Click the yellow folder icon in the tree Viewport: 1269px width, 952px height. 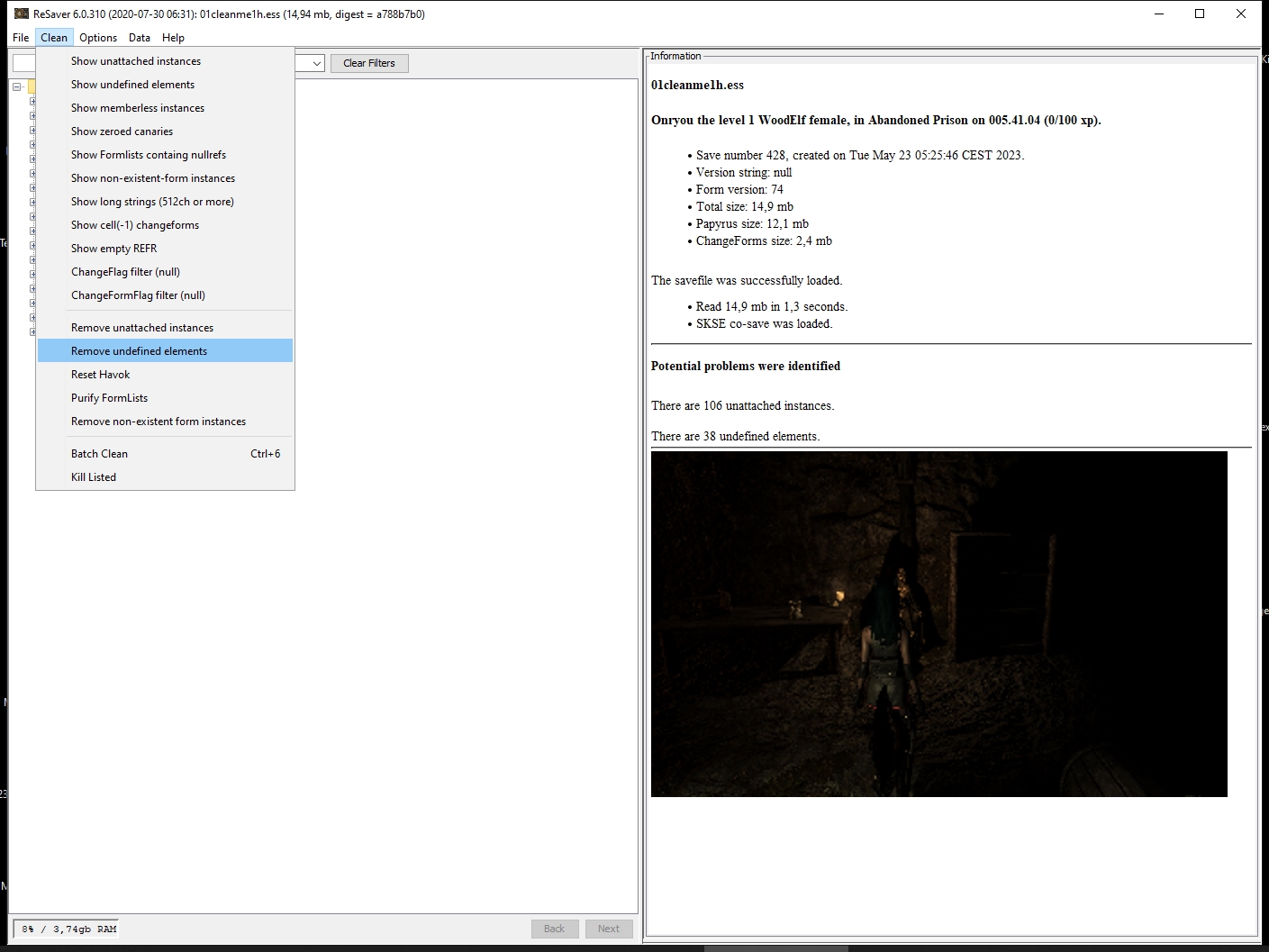click(32, 86)
